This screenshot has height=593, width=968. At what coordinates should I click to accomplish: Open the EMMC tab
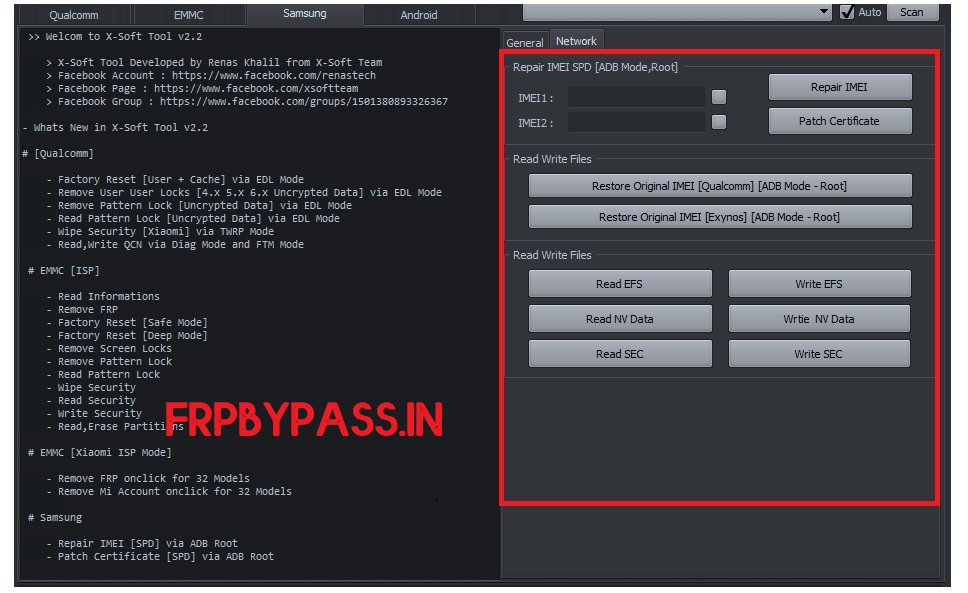(188, 15)
